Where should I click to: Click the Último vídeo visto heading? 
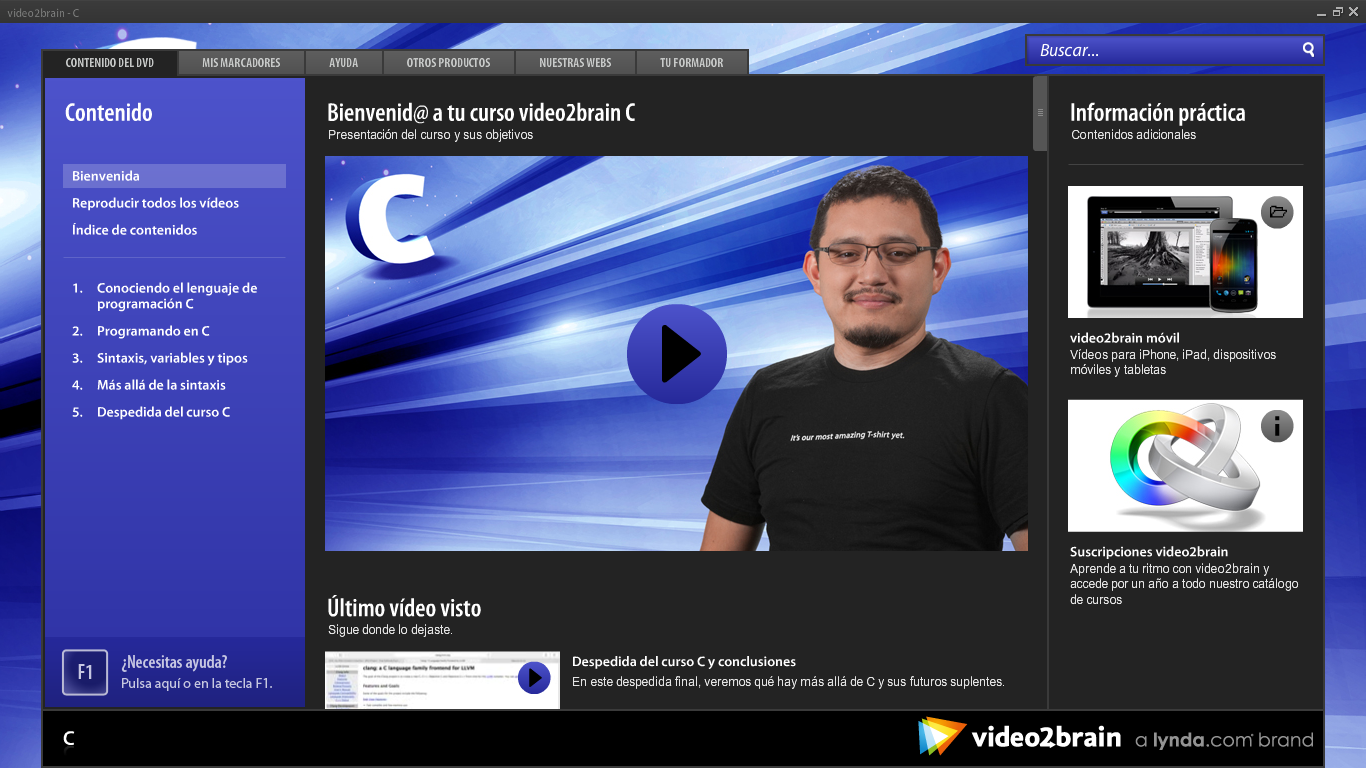tap(404, 608)
